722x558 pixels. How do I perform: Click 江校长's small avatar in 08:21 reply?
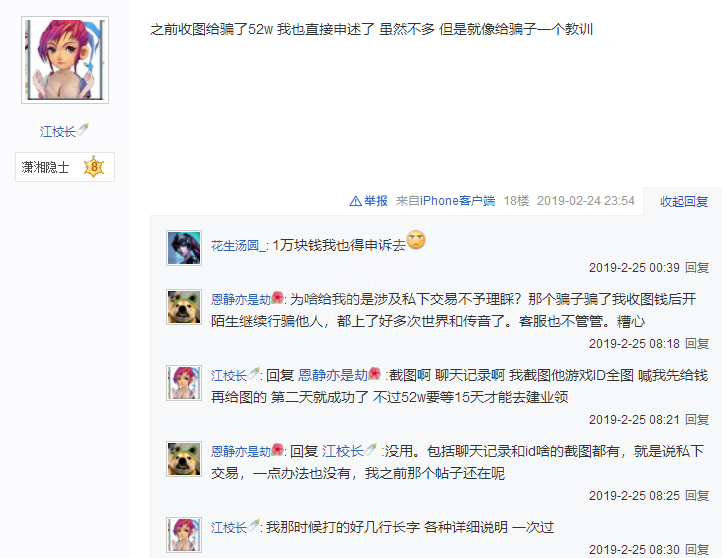(x=184, y=383)
